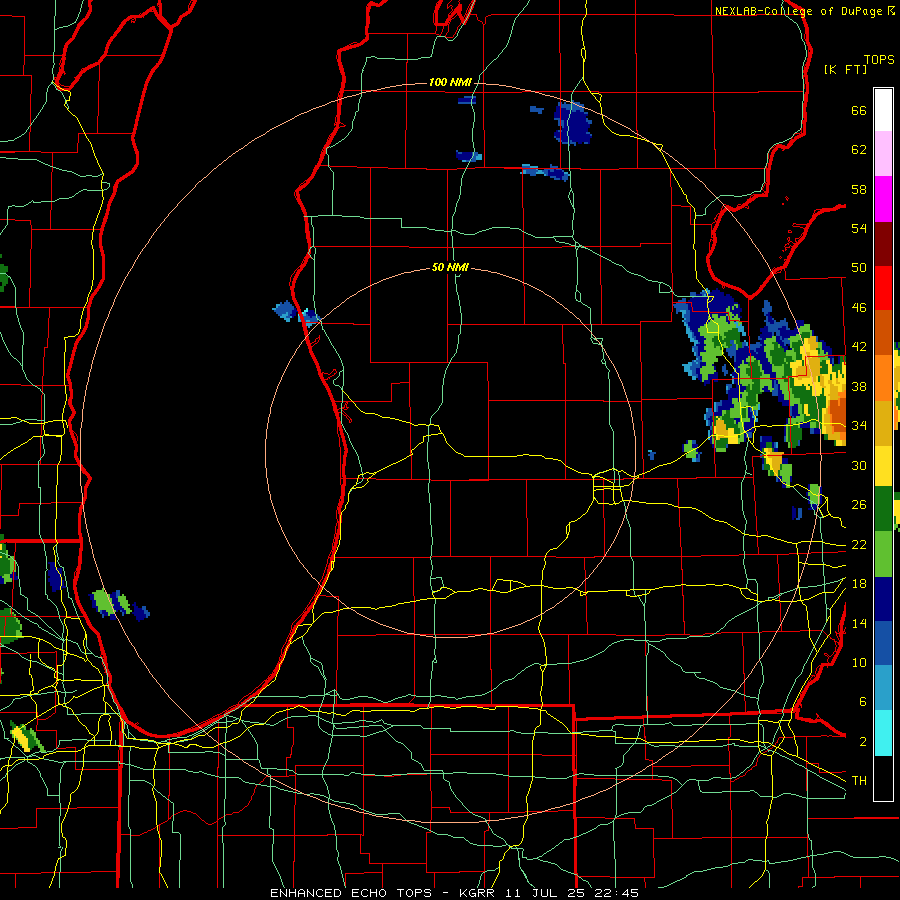This screenshot has height=900, width=900.
Task: Click the "2" legend value
Action: click(862, 742)
